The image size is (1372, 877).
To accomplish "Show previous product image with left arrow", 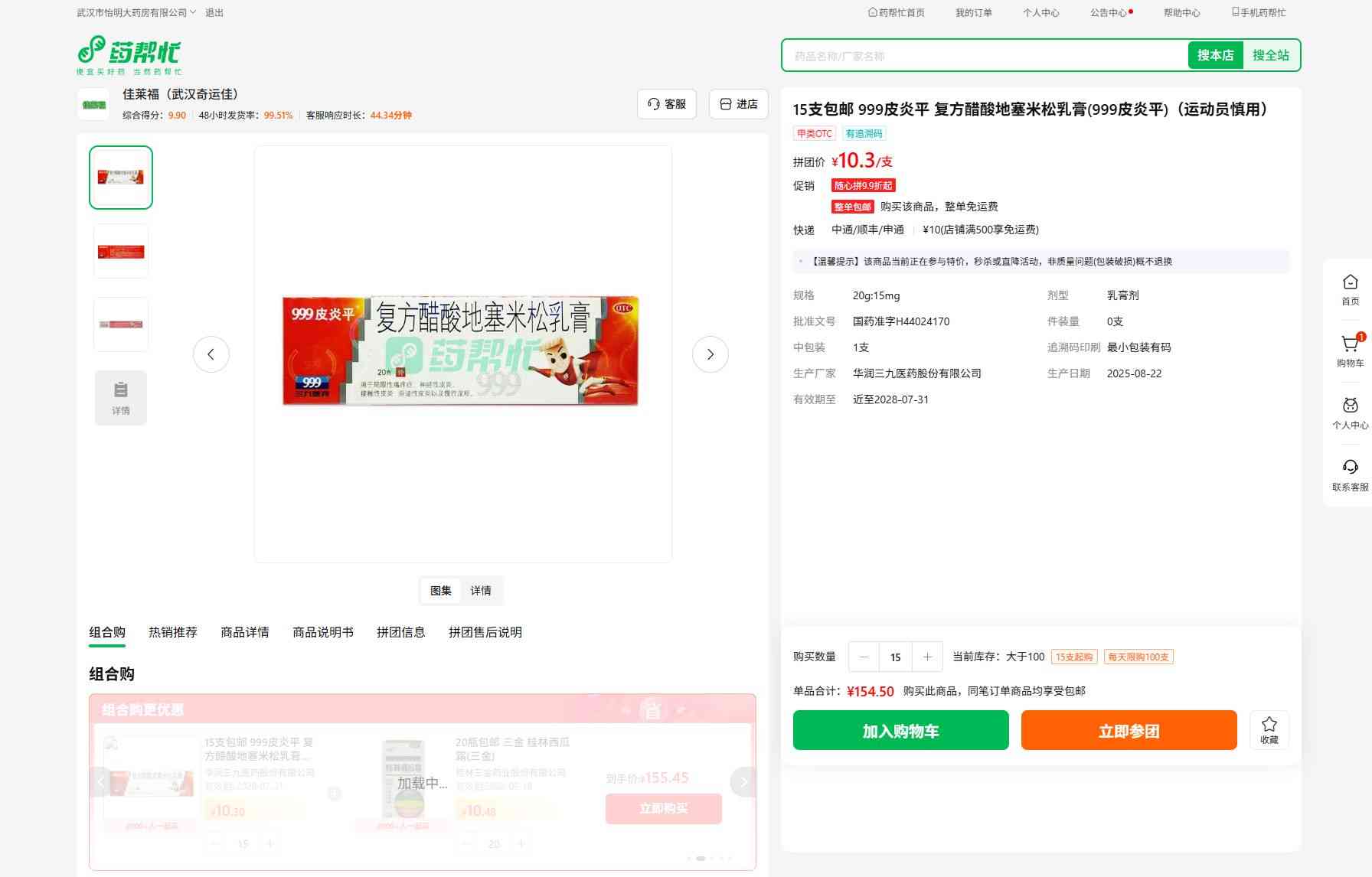I will 211,354.
